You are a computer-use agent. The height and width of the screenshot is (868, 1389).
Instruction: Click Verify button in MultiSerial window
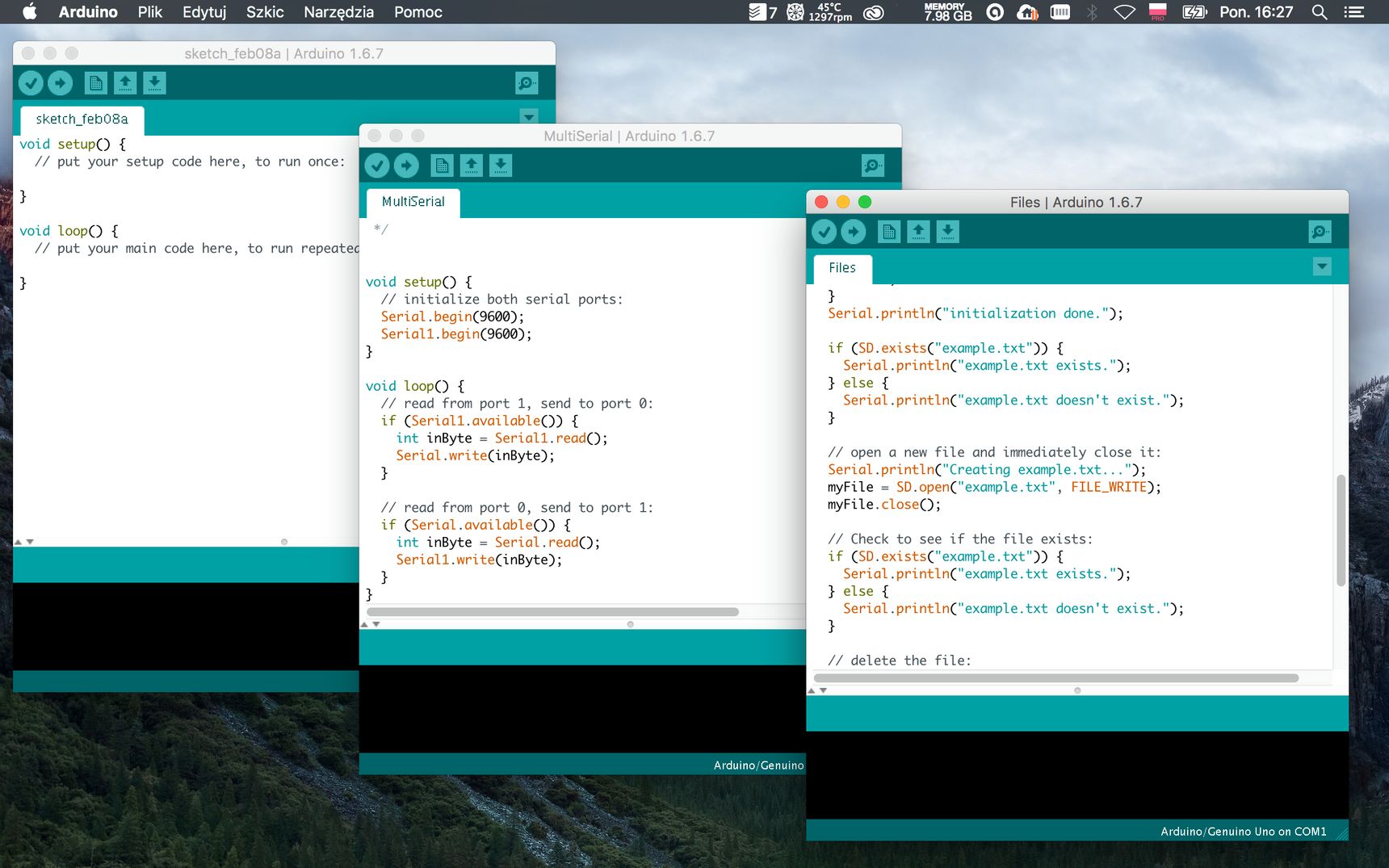pyautogui.click(x=377, y=166)
